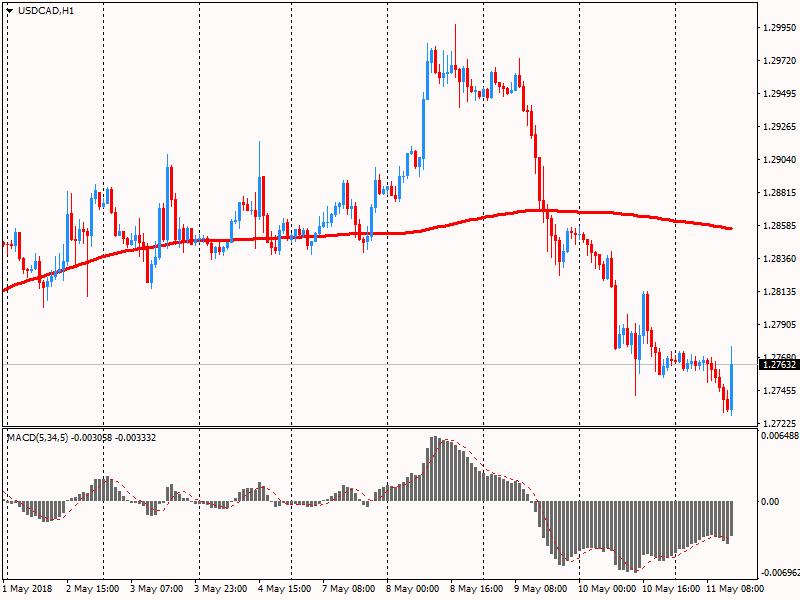Click the 4 May 15:00 time label
800x600 pixels.
pyautogui.click(x=284, y=589)
